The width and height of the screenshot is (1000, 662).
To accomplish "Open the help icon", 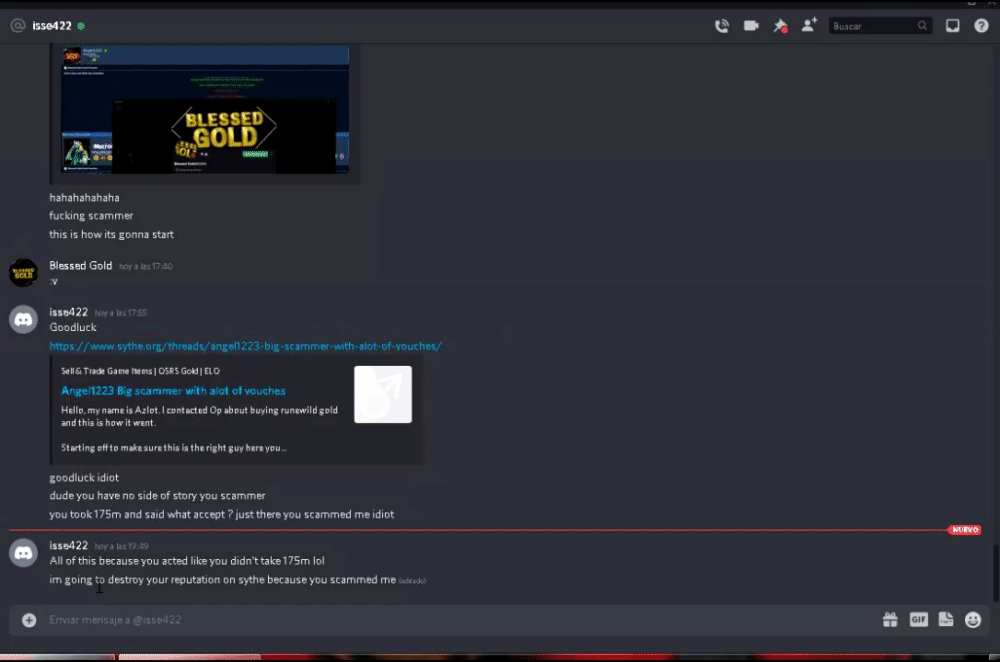I will pyautogui.click(x=981, y=26).
